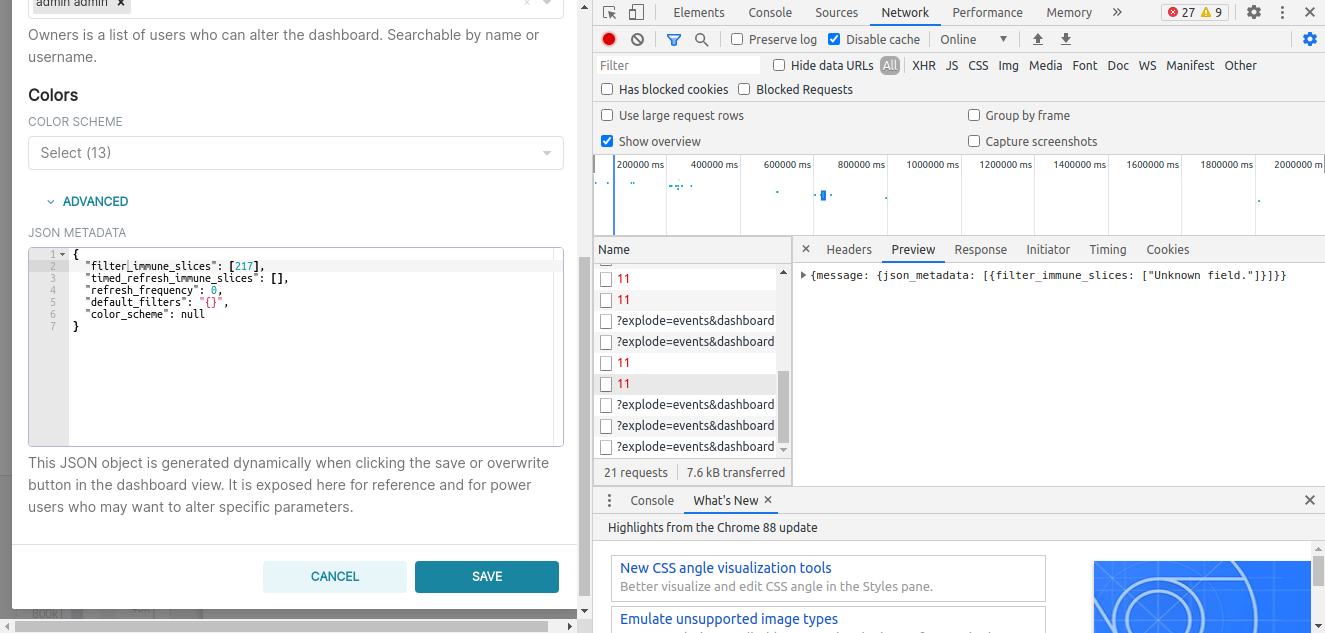This screenshot has height=633, width=1325.
Task: Open the Sources tab
Action: (x=837, y=13)
